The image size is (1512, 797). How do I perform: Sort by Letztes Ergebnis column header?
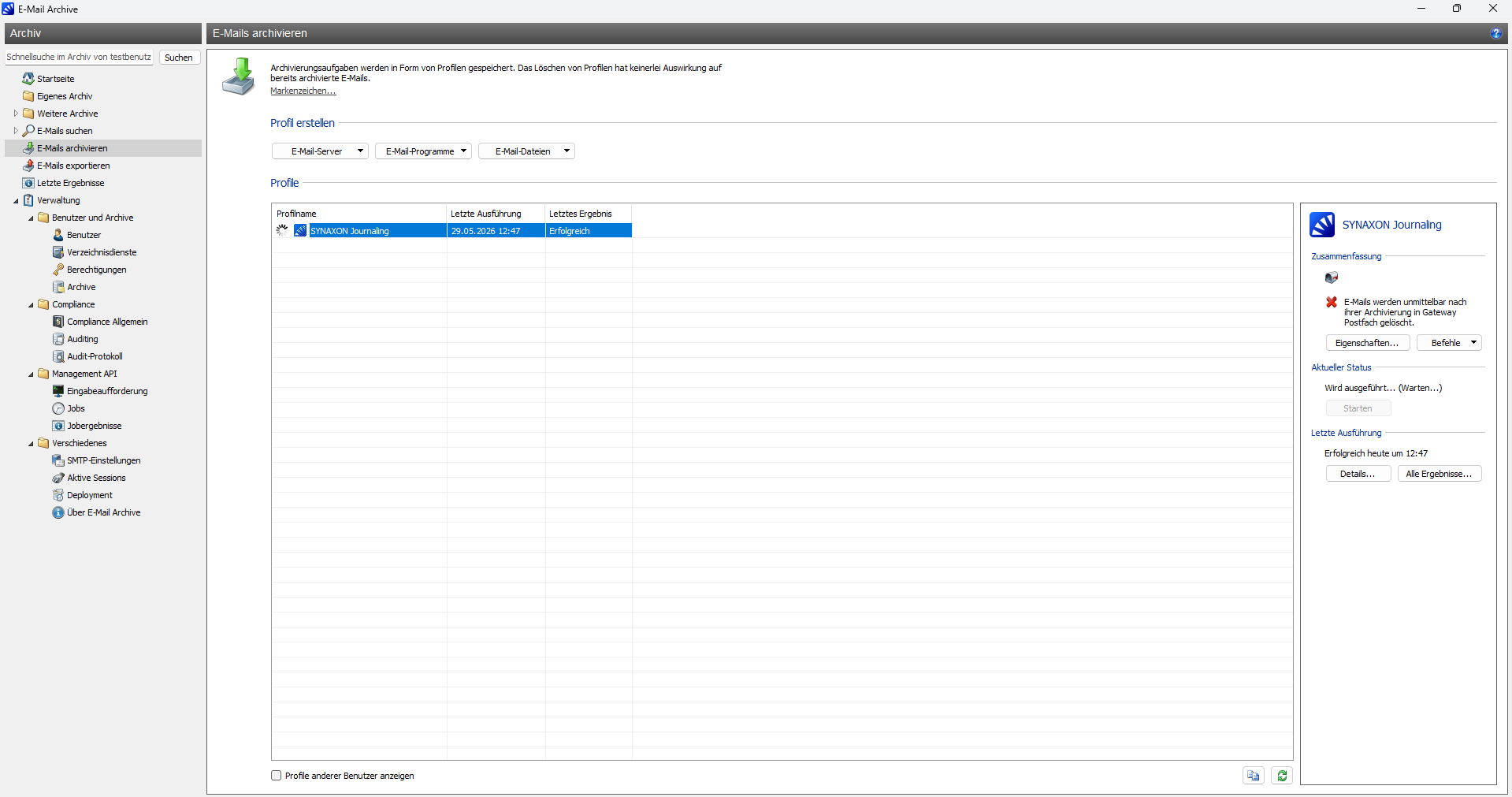[x=589, y=214]
